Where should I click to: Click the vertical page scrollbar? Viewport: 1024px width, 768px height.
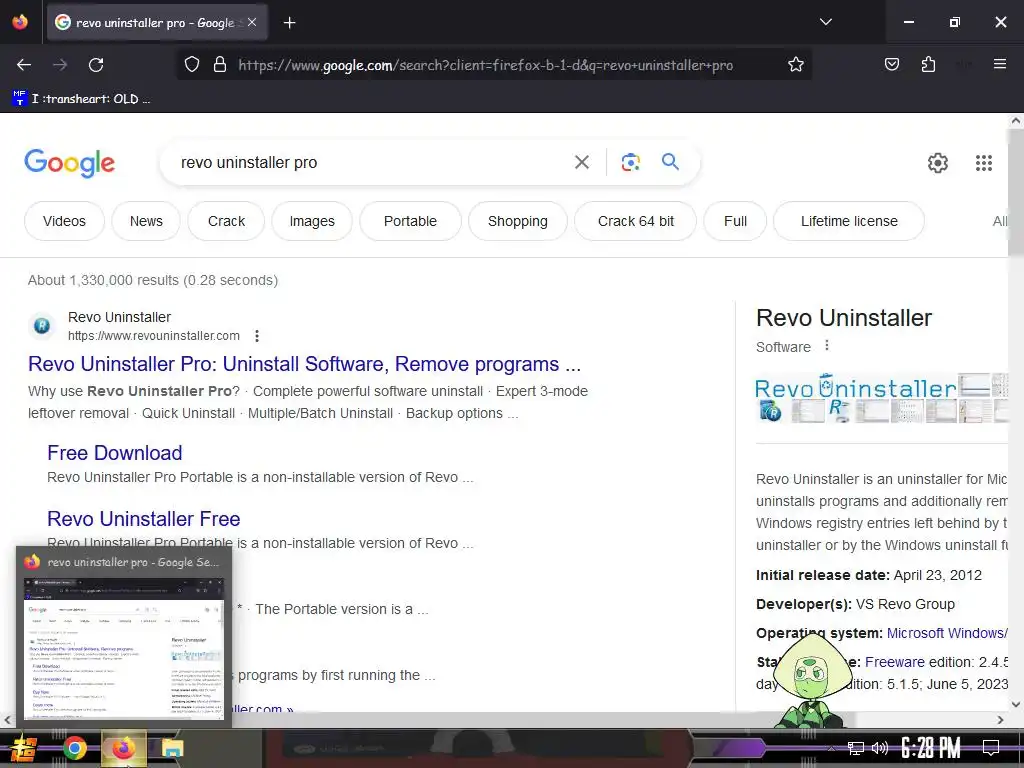tap(1016, 192)
